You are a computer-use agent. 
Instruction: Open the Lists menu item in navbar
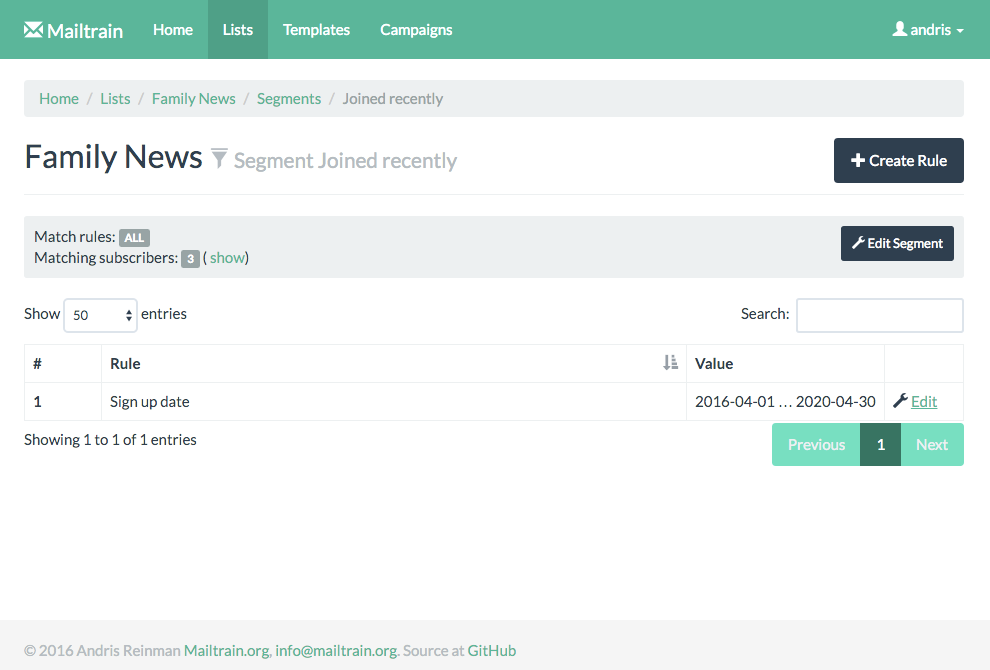237,30
